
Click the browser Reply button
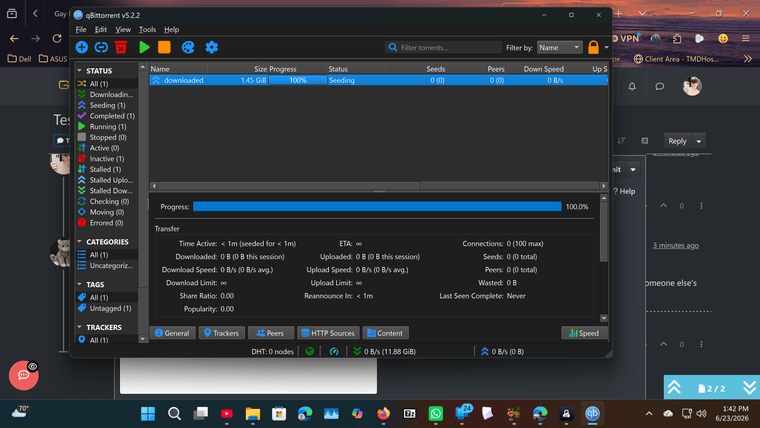click(677, 141)
